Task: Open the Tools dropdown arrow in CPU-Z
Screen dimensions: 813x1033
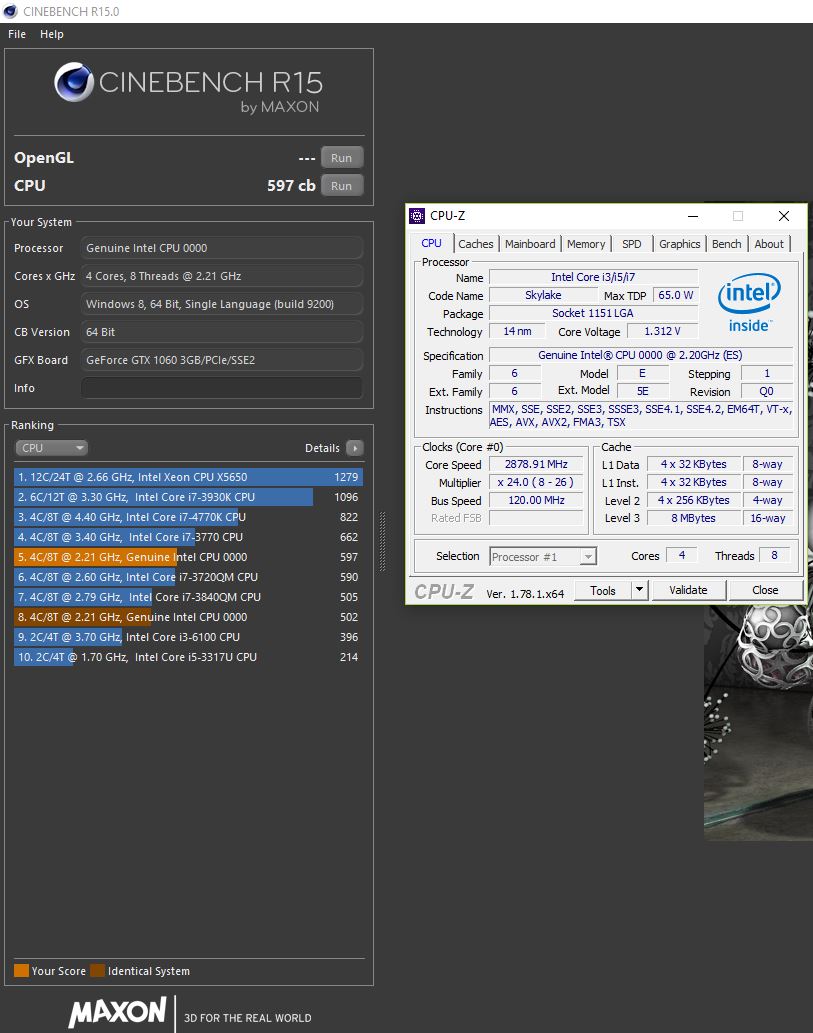Action: click(x=639, y=590)
